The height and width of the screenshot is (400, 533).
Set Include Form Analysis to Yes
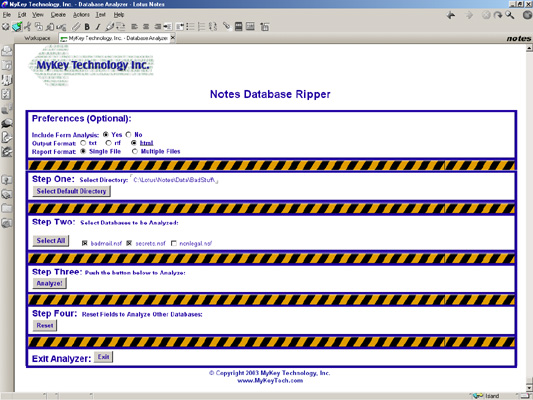(x=106, y=135)
